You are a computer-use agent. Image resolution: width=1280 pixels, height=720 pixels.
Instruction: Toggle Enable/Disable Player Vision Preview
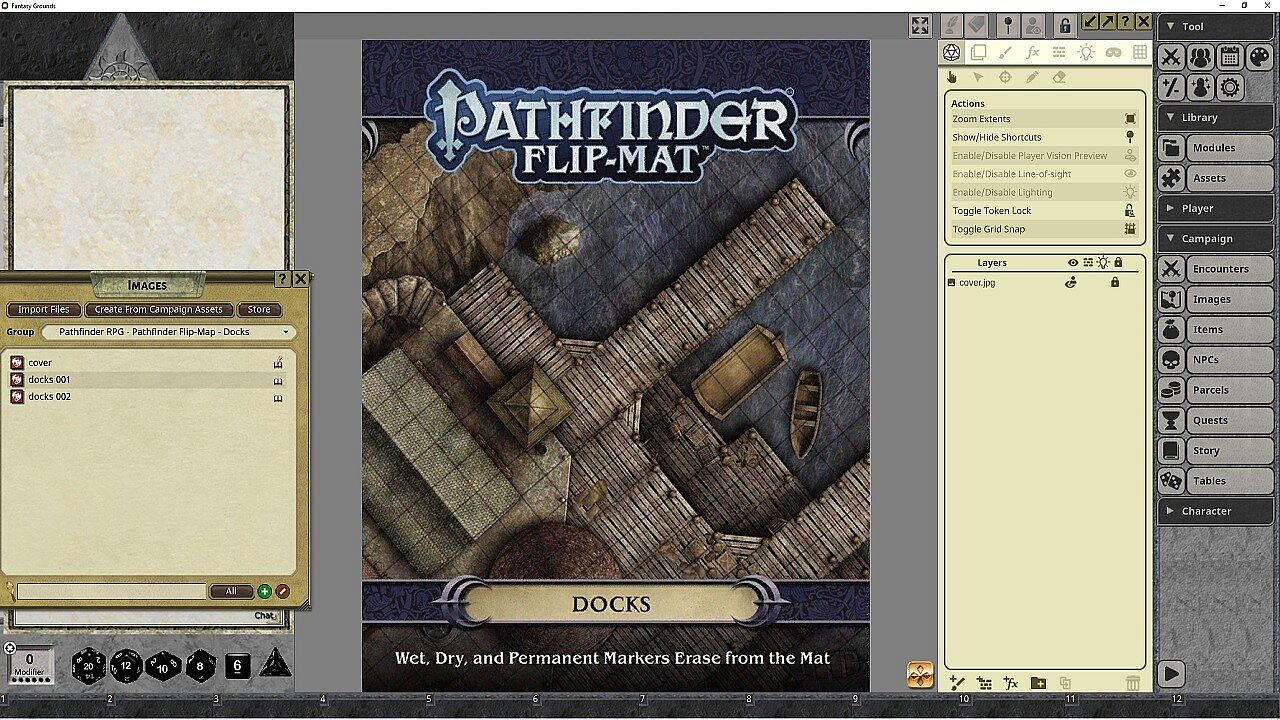pos(1044,156)
